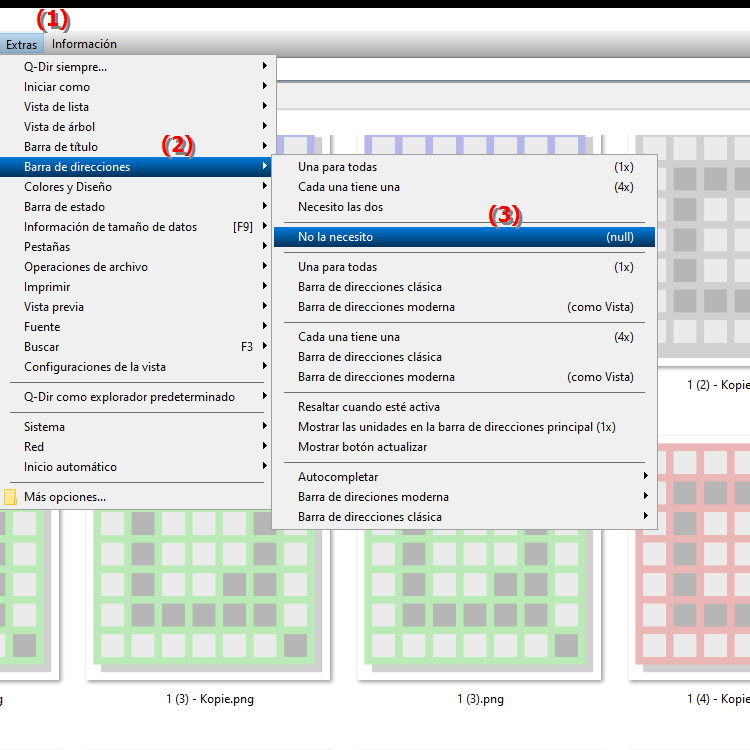
Task: Open Fuente submenu
Action: click(136, 327)
